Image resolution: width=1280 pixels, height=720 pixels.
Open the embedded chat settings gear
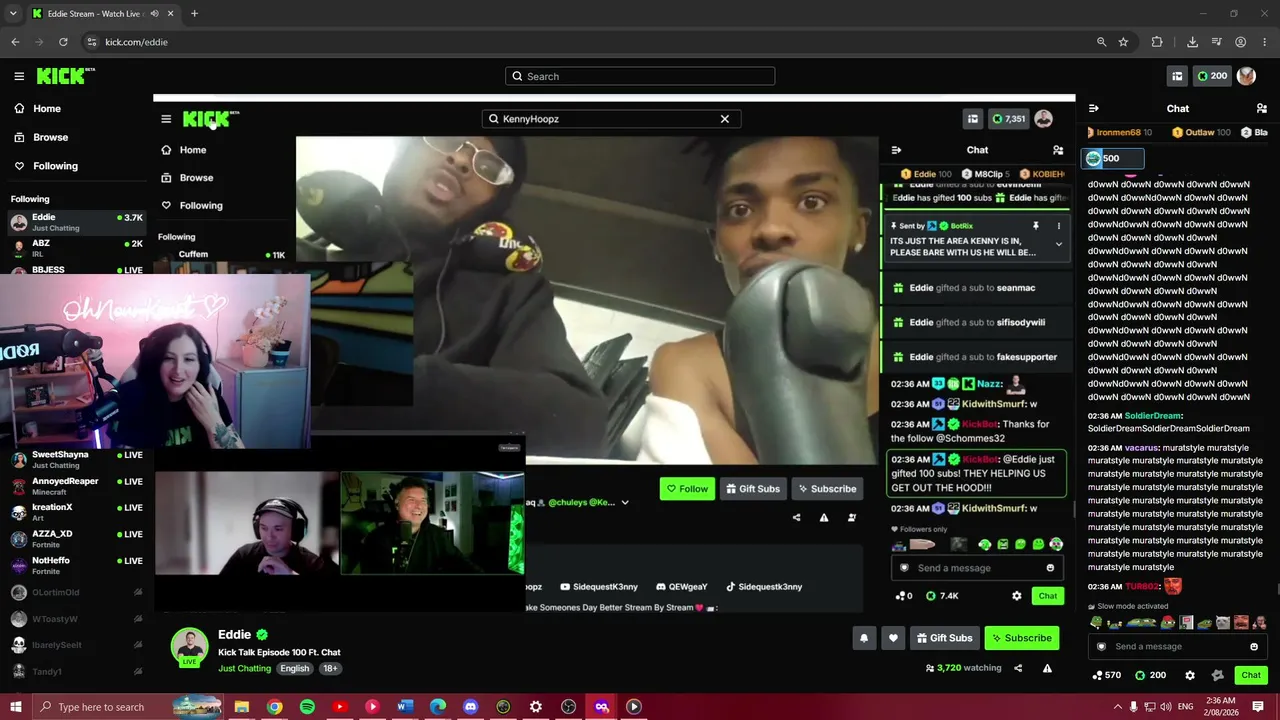[1017, 596]
